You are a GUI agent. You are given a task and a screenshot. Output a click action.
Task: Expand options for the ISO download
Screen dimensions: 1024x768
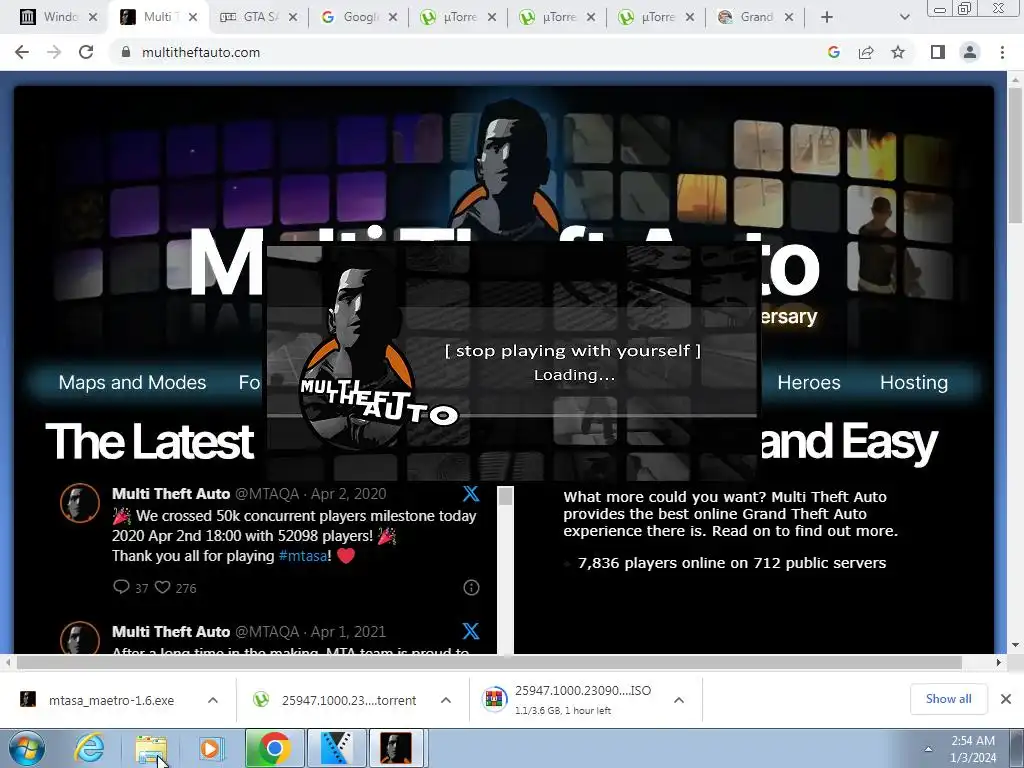(x=679, y=700)
